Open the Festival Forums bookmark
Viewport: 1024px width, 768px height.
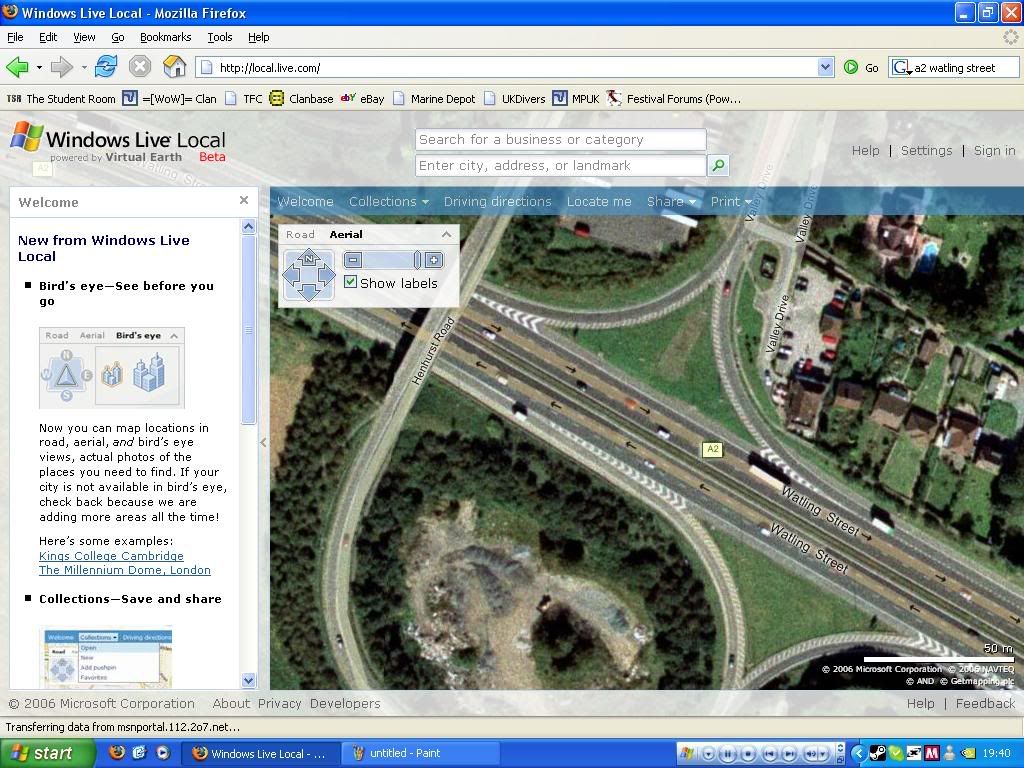673,99
